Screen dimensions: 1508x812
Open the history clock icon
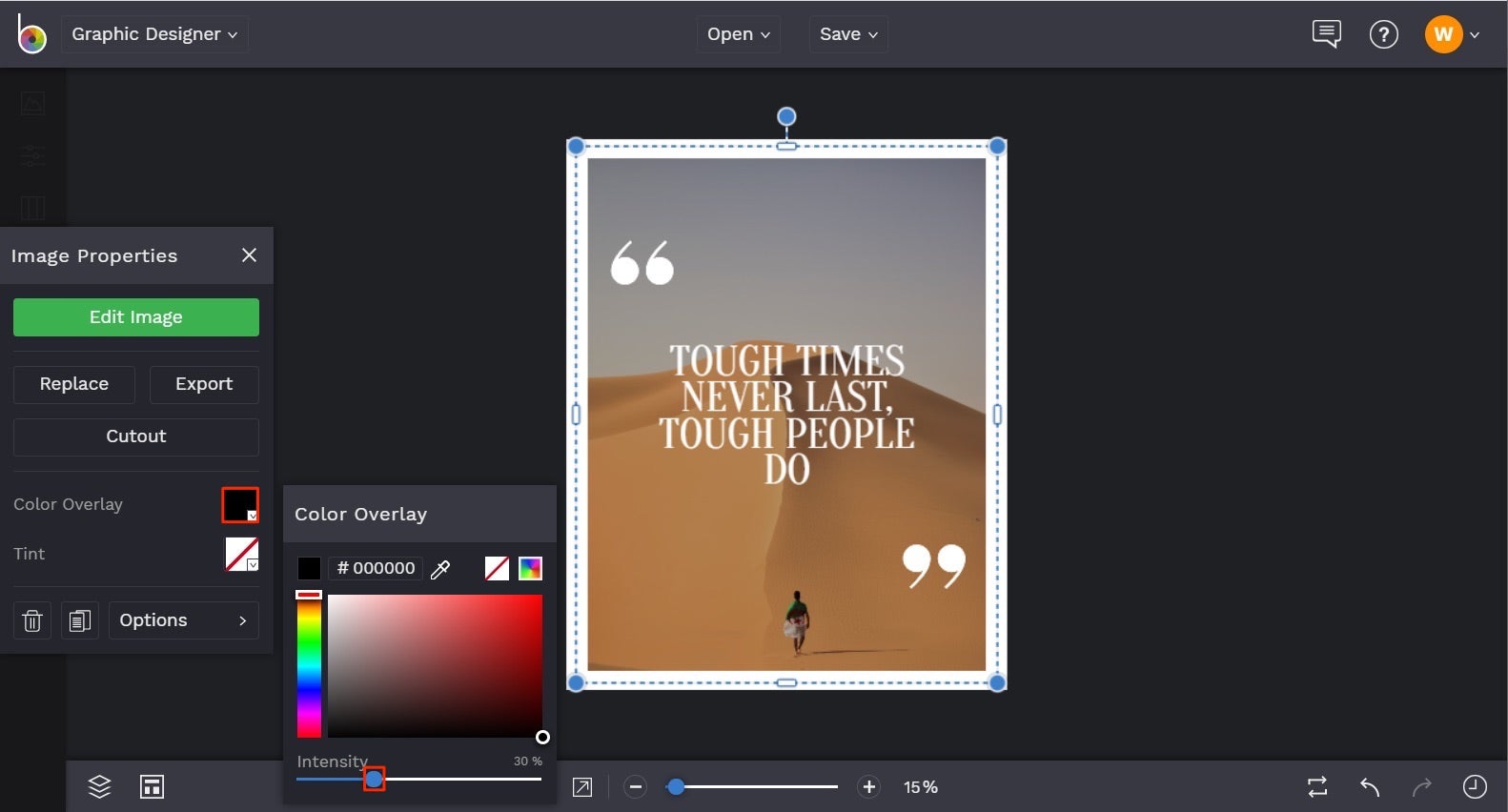click(x=1474, y=786)
